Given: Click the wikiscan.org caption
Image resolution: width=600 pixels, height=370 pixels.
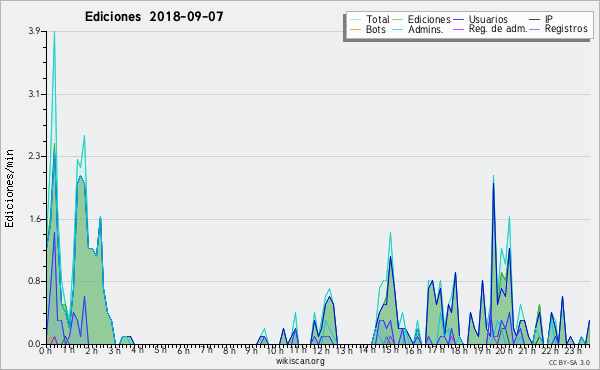Looking at the screenshot, I should click(300, 361).
